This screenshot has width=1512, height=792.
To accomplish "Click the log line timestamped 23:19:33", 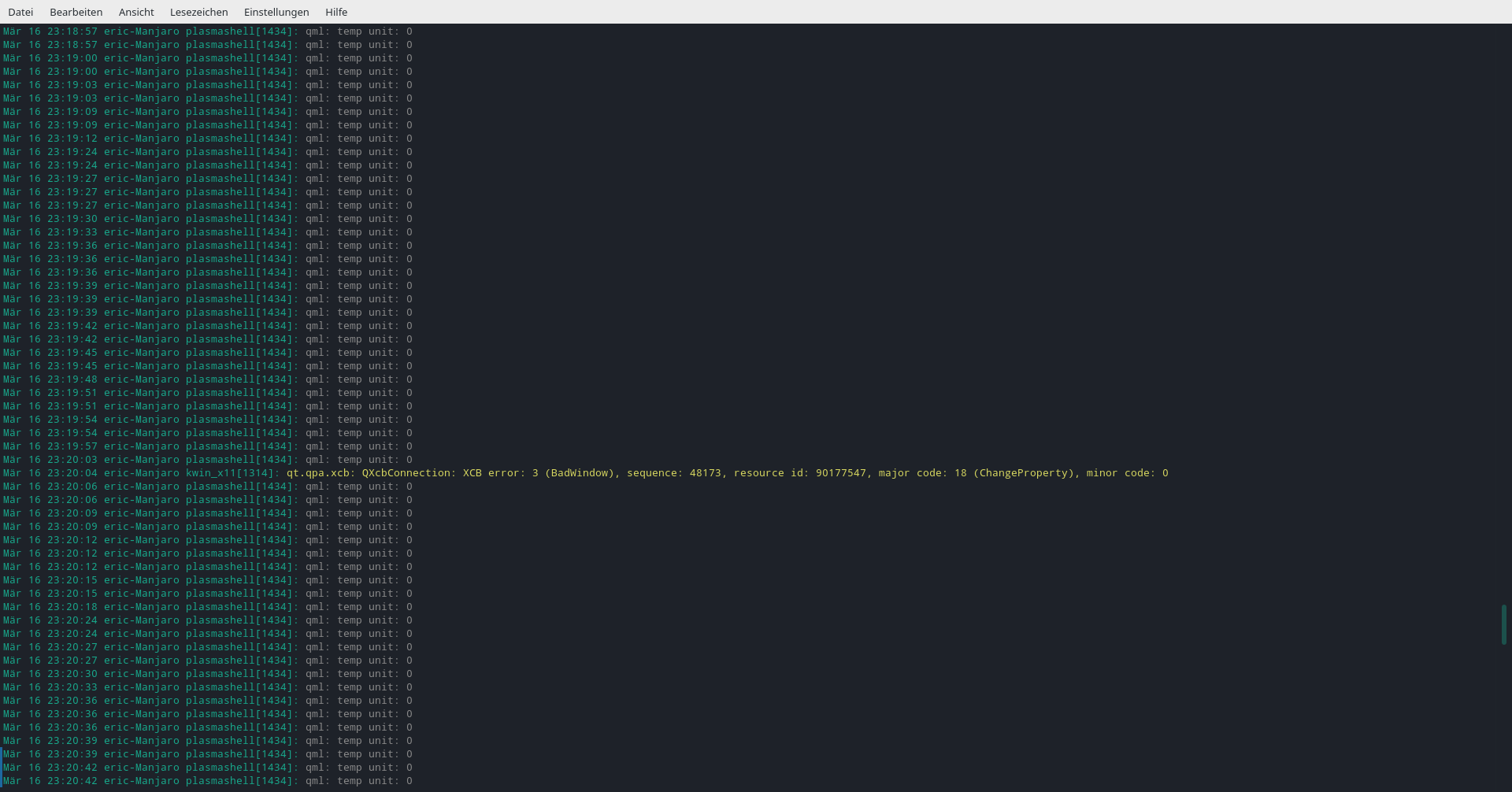I will [x=208, y=232].
